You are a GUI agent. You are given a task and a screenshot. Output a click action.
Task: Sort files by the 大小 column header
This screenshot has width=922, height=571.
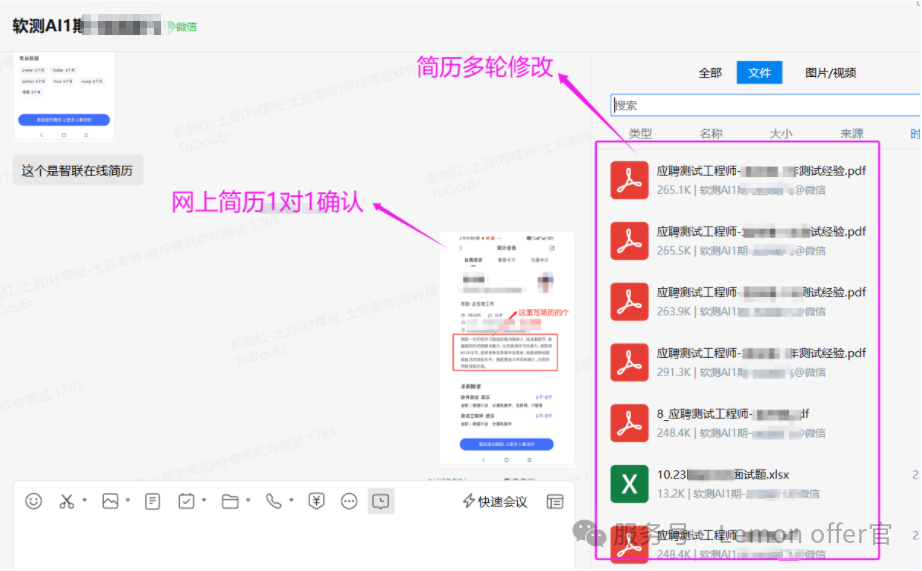(x=781, y=134)
